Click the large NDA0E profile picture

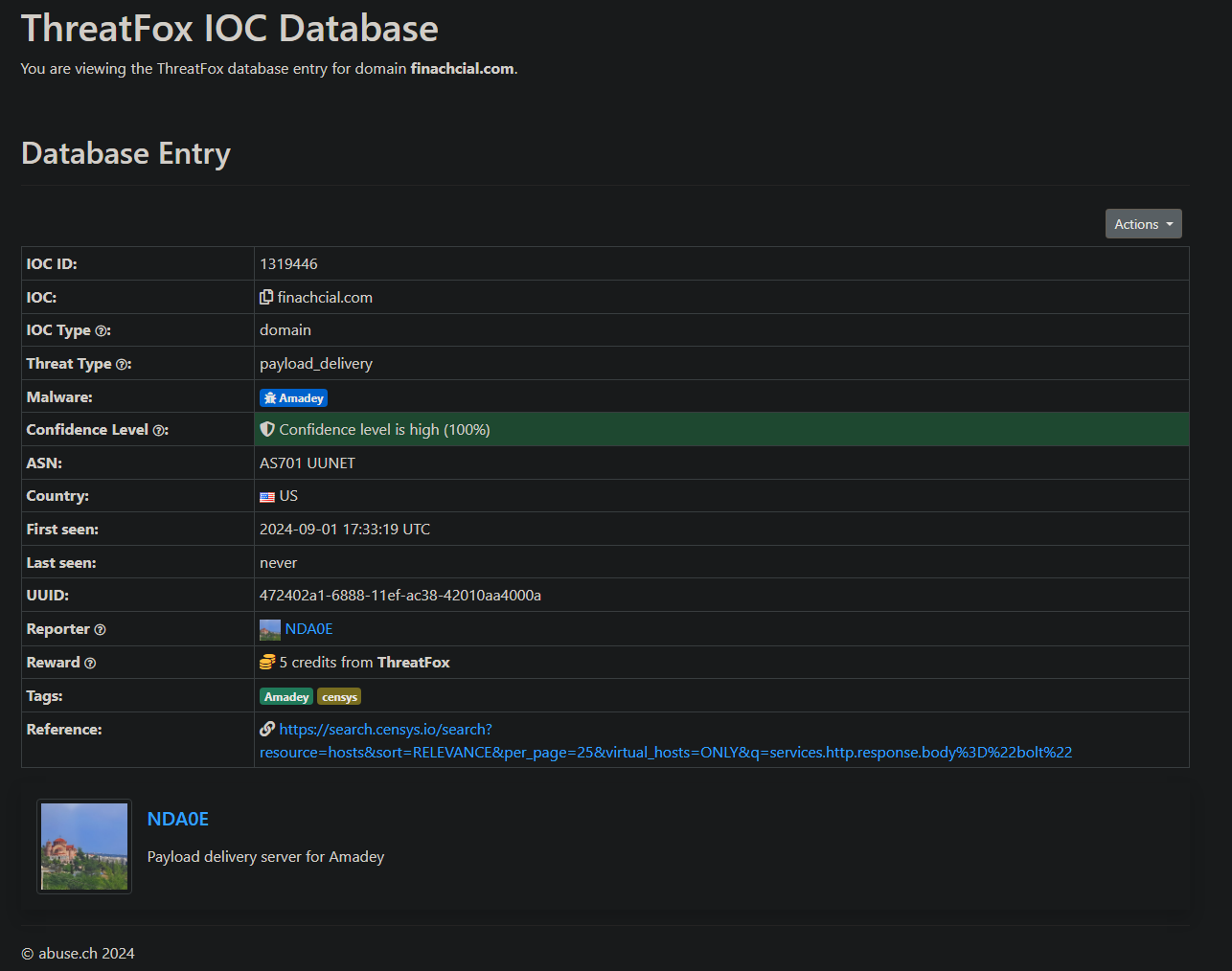tap(84, 847)
